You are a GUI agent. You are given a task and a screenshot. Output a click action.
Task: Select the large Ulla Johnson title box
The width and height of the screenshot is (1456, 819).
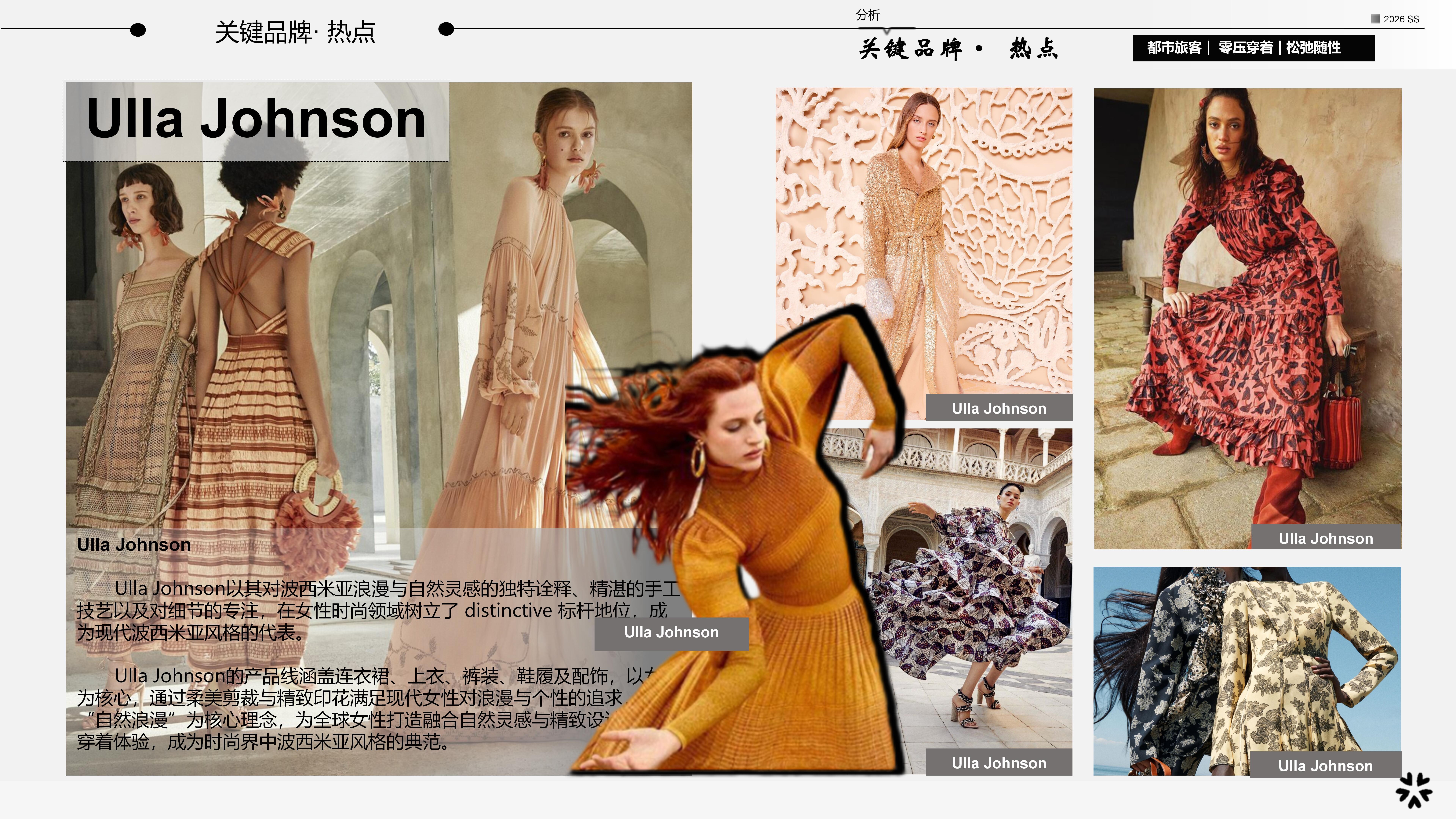coord(256,120)
